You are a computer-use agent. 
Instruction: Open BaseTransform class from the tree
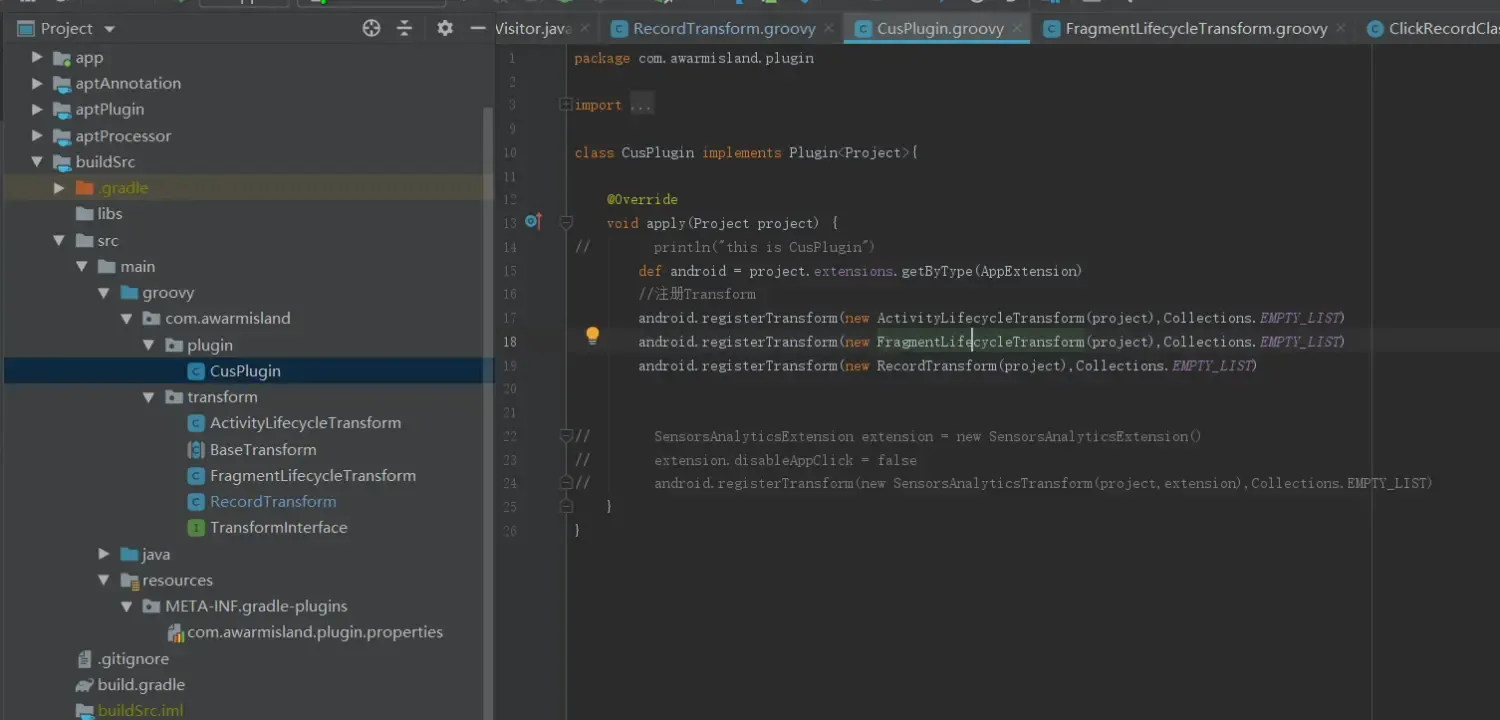point(262,450)
